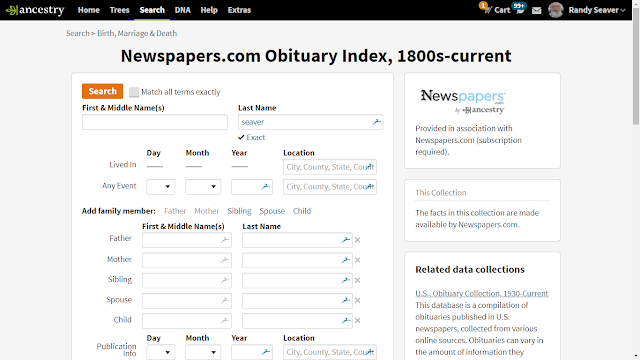Image resolution: width=640 pixels, height=360 pixels.
Task: Click Publication Info location filter icon
Action: (370, 351)
